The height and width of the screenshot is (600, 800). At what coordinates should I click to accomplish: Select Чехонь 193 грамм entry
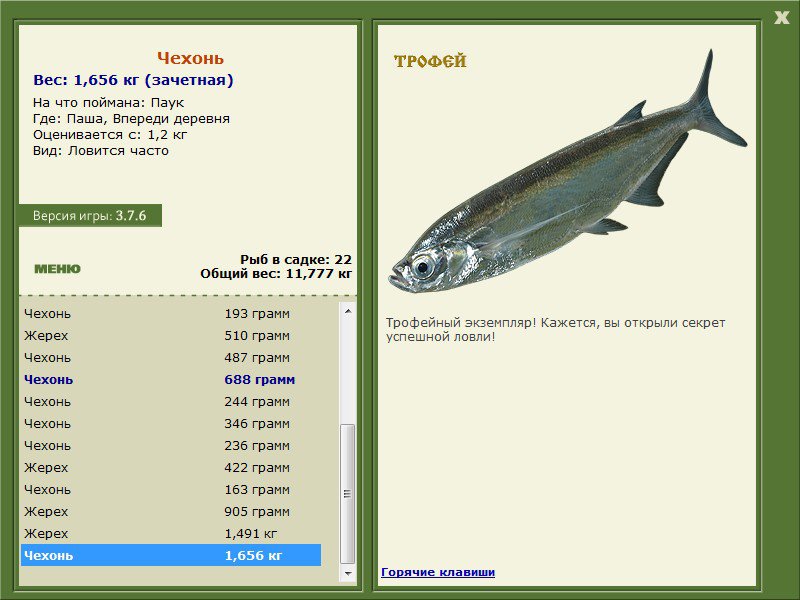click(x=170, y=313)
